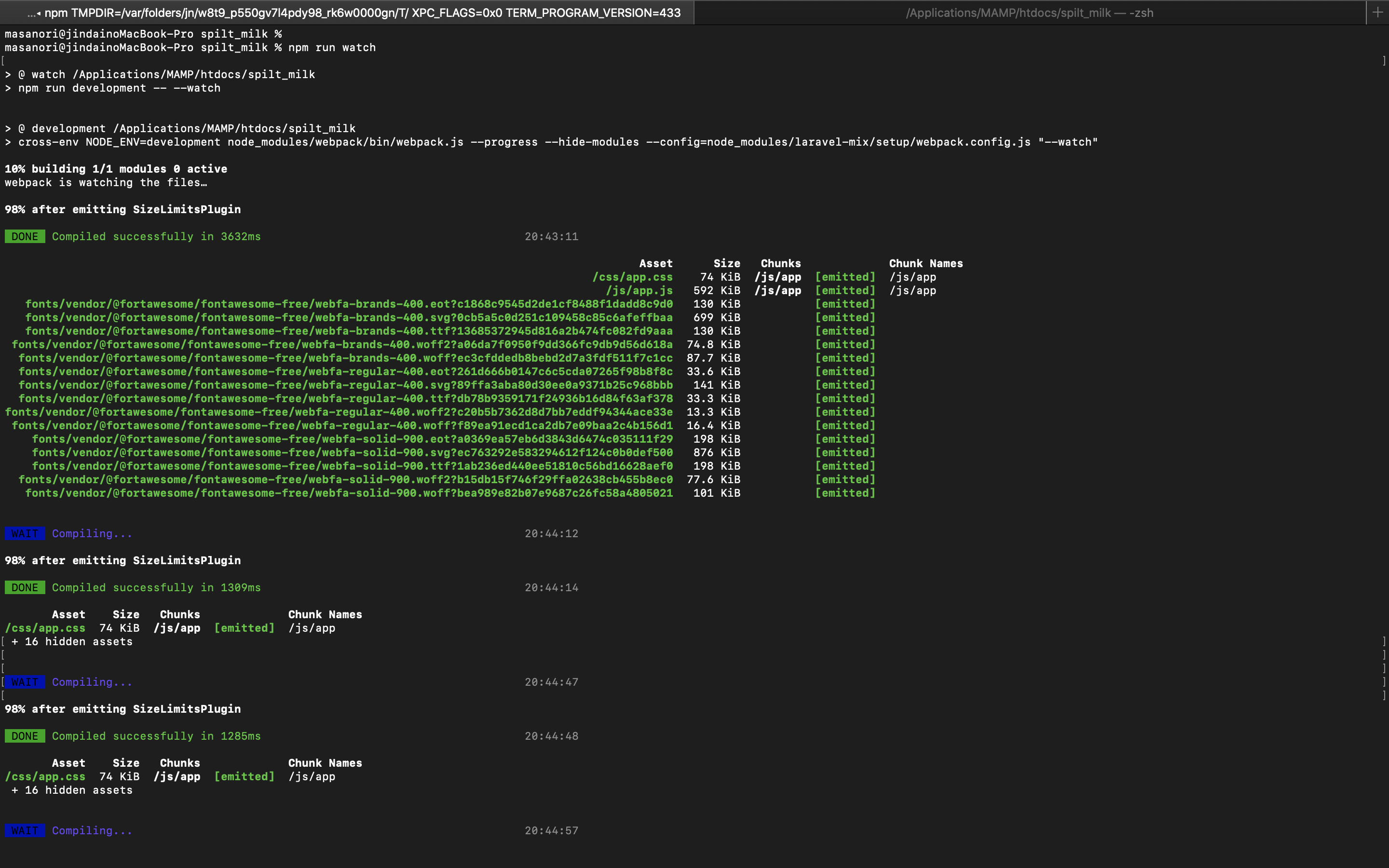Click 'Compiled successfully in 1309ms'
1389x868 pixels.
(156, 588)
